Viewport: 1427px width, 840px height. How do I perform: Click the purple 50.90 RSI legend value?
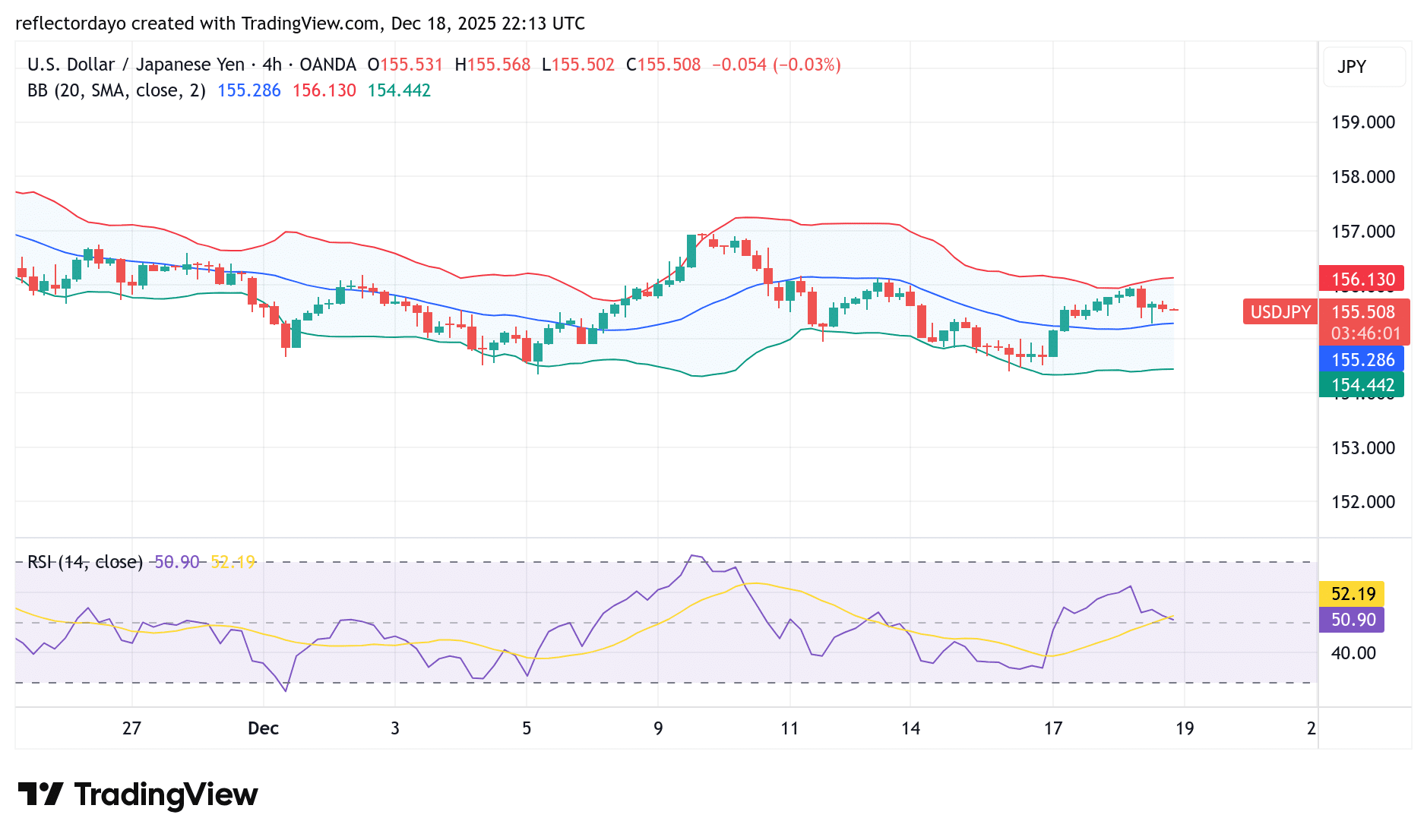point(176,562)
